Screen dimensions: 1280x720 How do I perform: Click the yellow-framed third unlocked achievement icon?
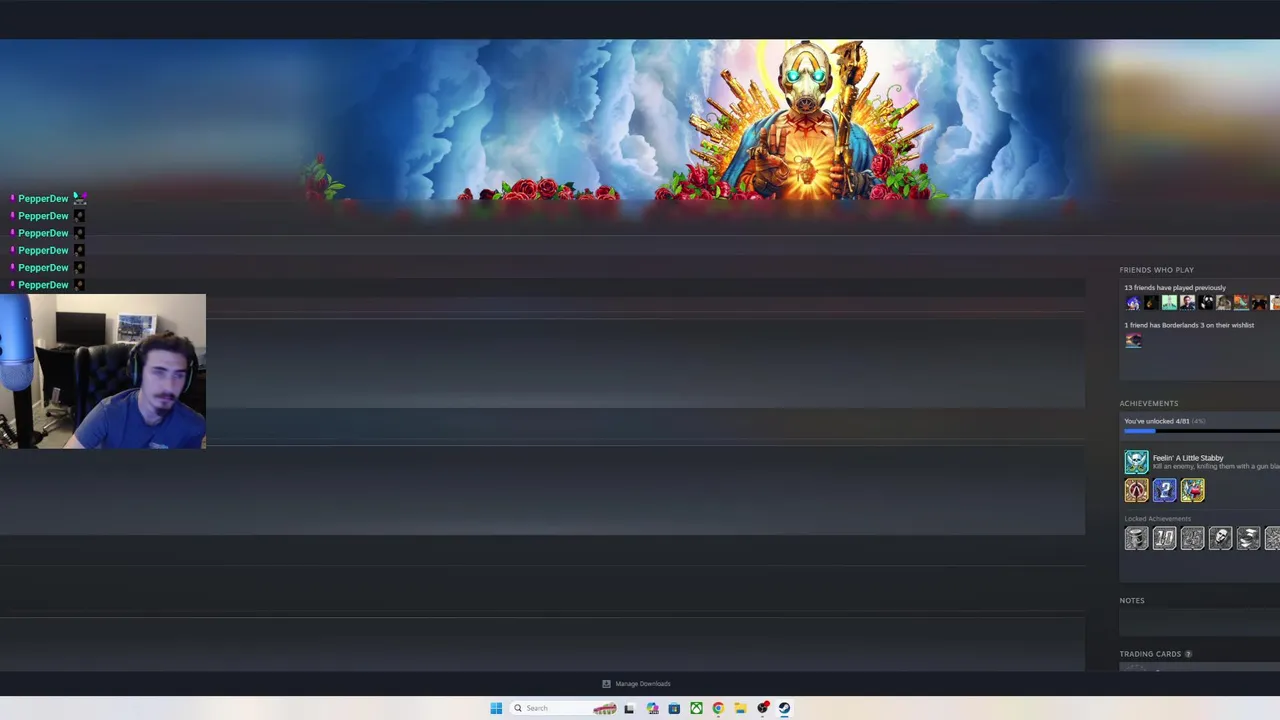click(1192, 490)
